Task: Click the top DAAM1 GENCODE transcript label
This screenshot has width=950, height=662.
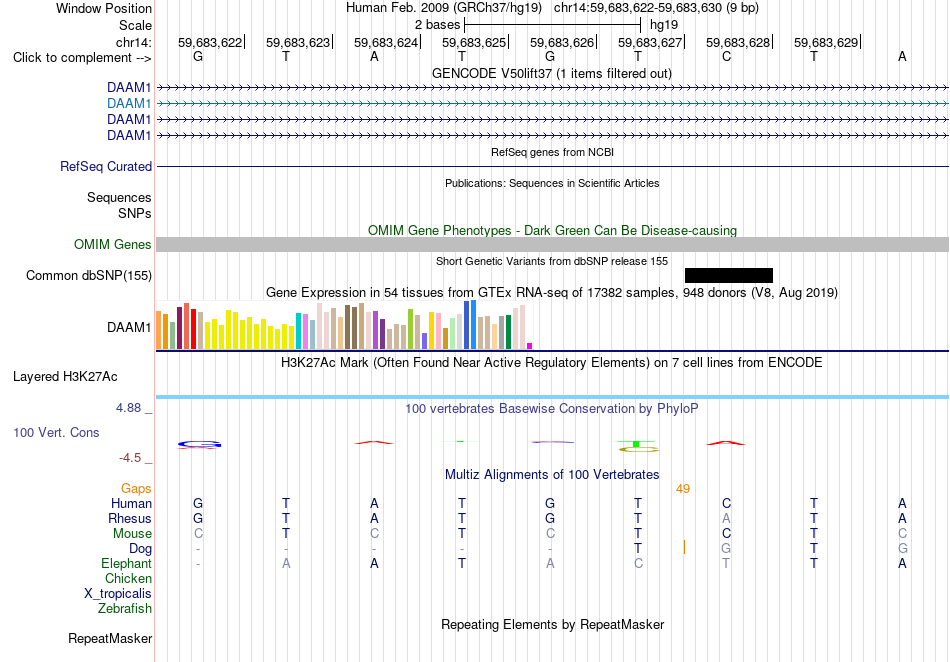Action: pos(129,88)
